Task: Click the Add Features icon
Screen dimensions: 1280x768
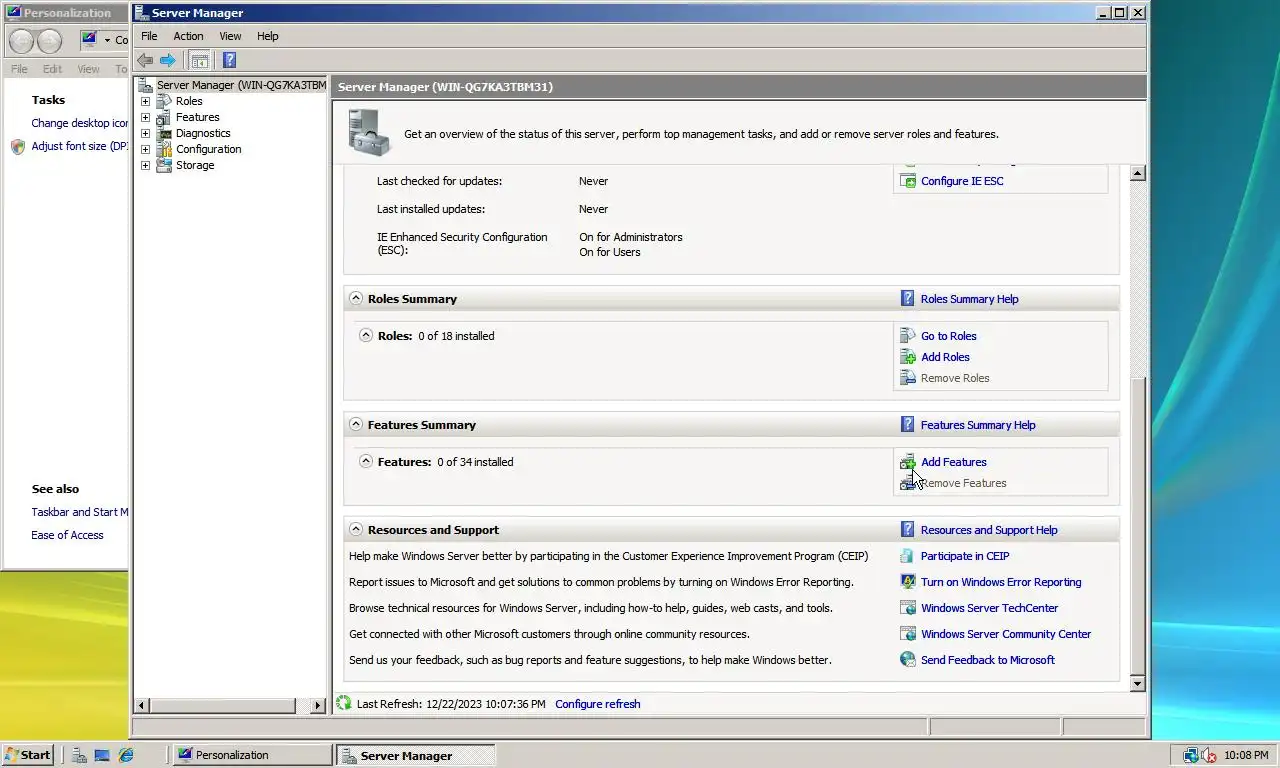Action: coord(908,462)
